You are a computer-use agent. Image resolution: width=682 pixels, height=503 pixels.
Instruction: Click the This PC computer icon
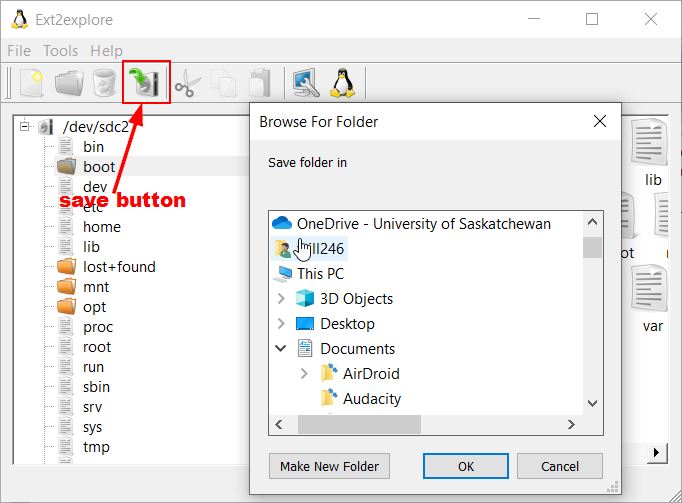click(283, 274)
